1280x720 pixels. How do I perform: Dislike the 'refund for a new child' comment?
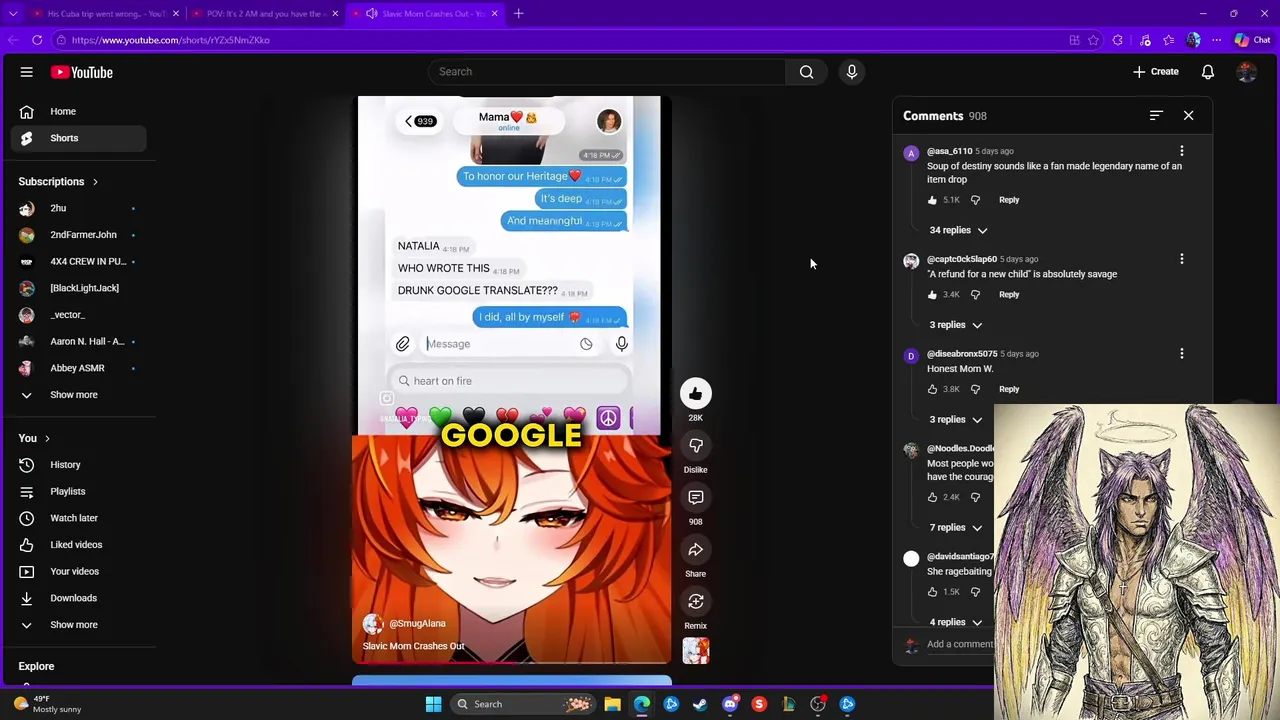click(976, 295)
